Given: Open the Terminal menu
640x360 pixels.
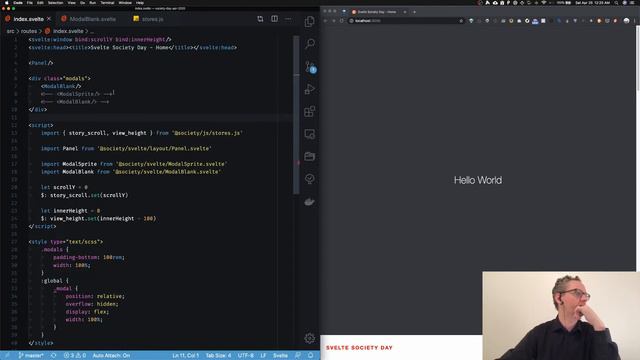Looking at the screenshot, I should pos(107,2).
